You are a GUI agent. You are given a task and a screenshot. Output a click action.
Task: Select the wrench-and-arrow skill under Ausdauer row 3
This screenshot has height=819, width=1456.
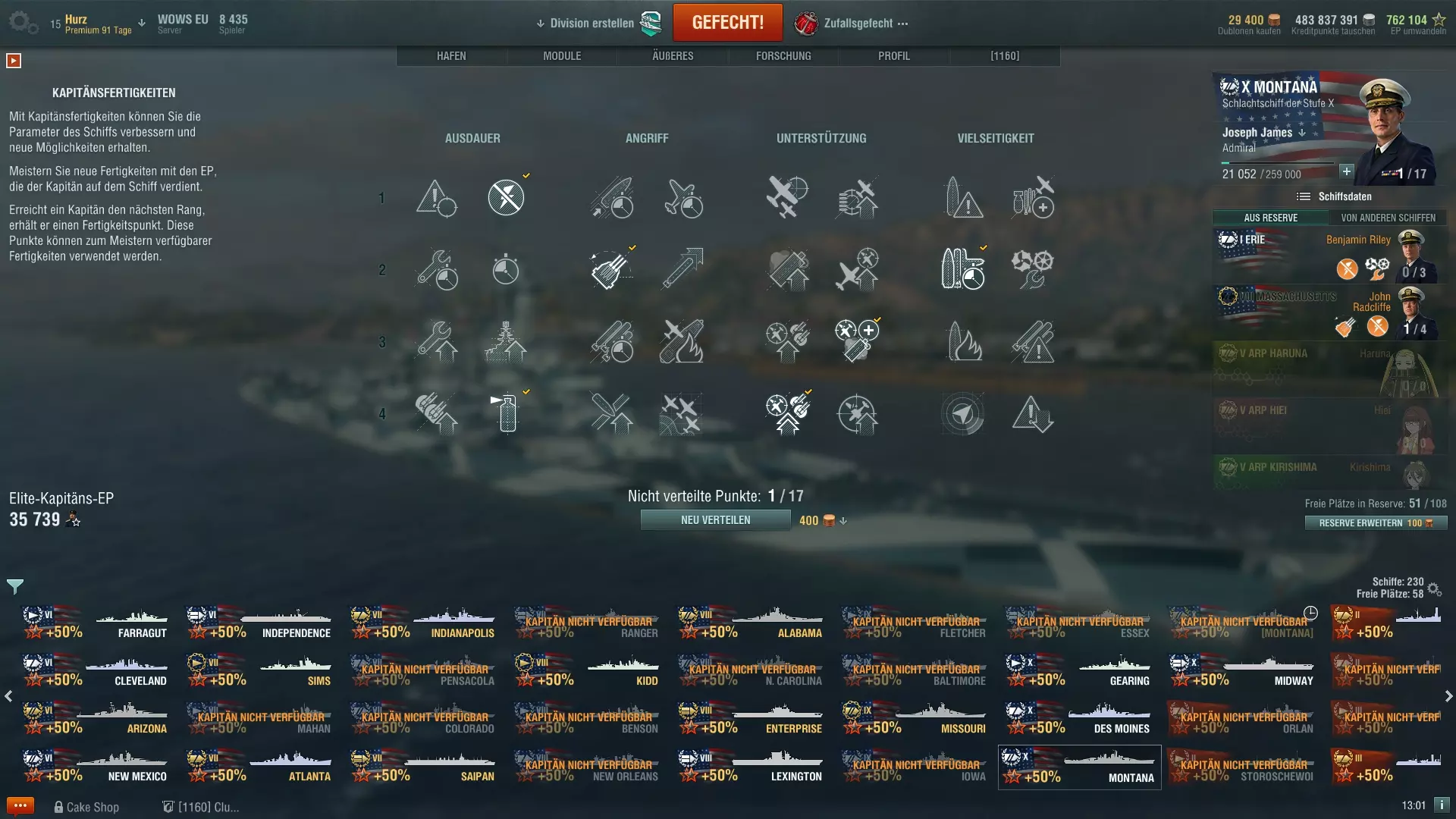click(437, 341)
